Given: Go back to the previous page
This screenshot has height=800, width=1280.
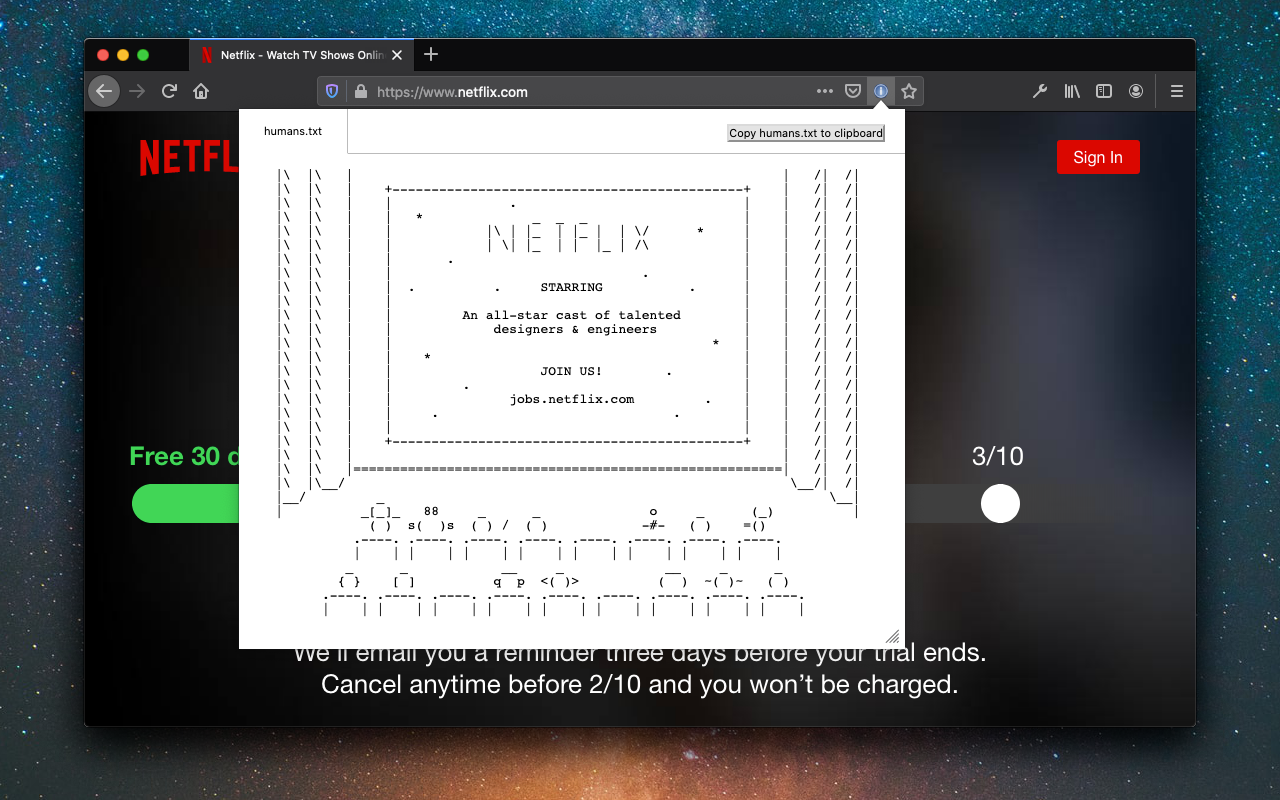Looking at the screenshot, I should coord(104,91).
